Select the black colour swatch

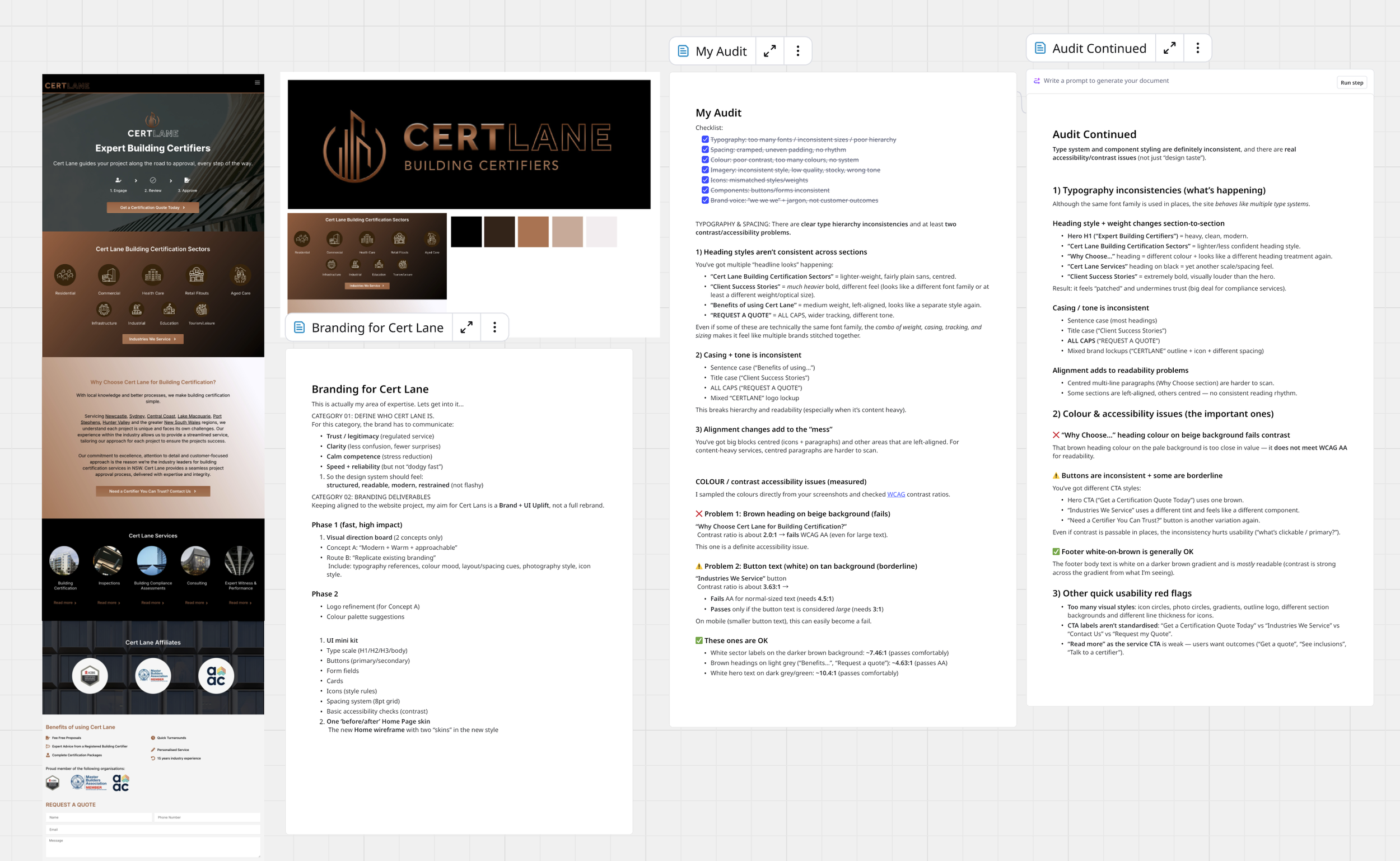[466, 232]
